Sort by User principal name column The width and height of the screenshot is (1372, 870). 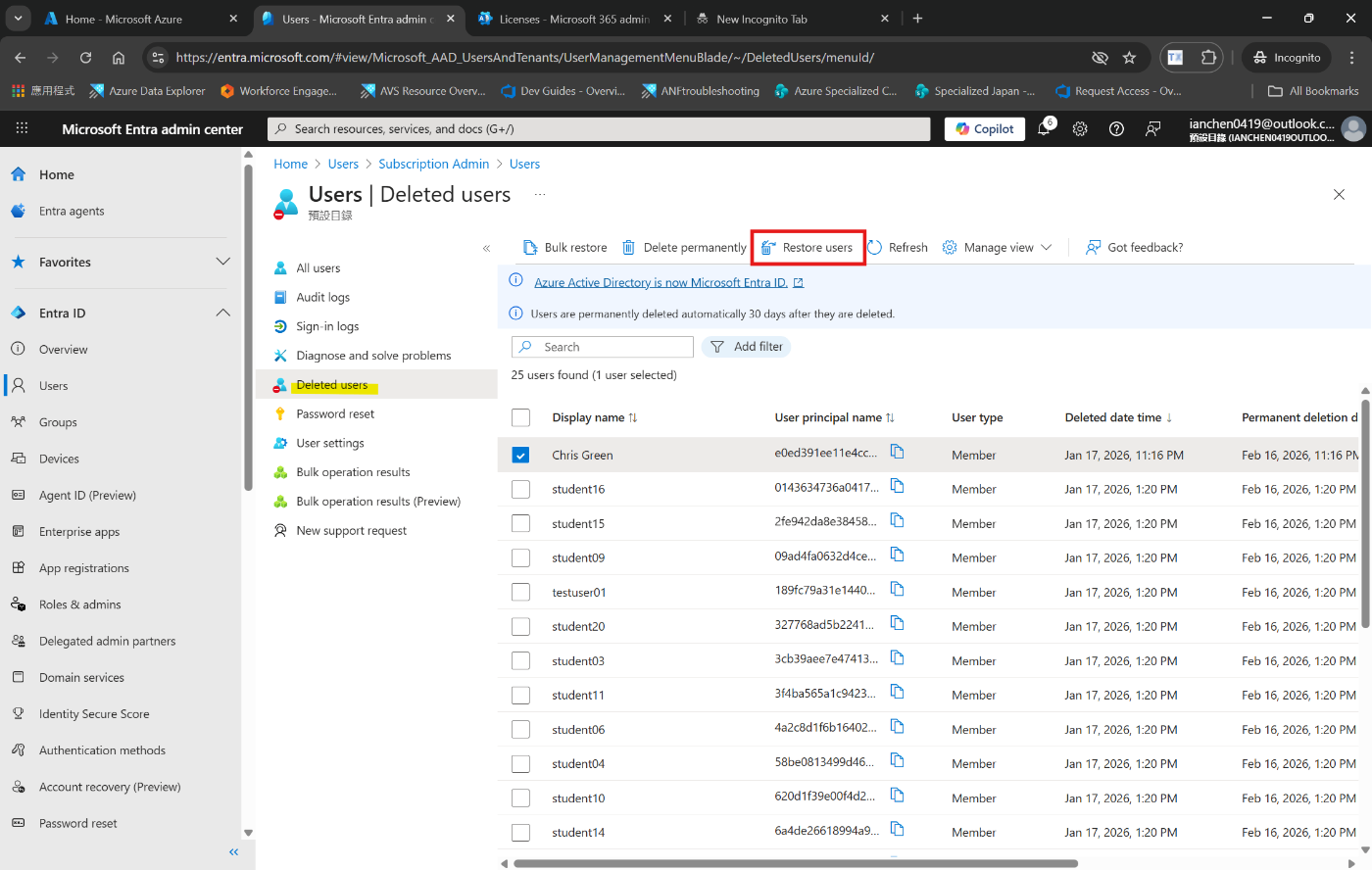click(x=835, y=417)
